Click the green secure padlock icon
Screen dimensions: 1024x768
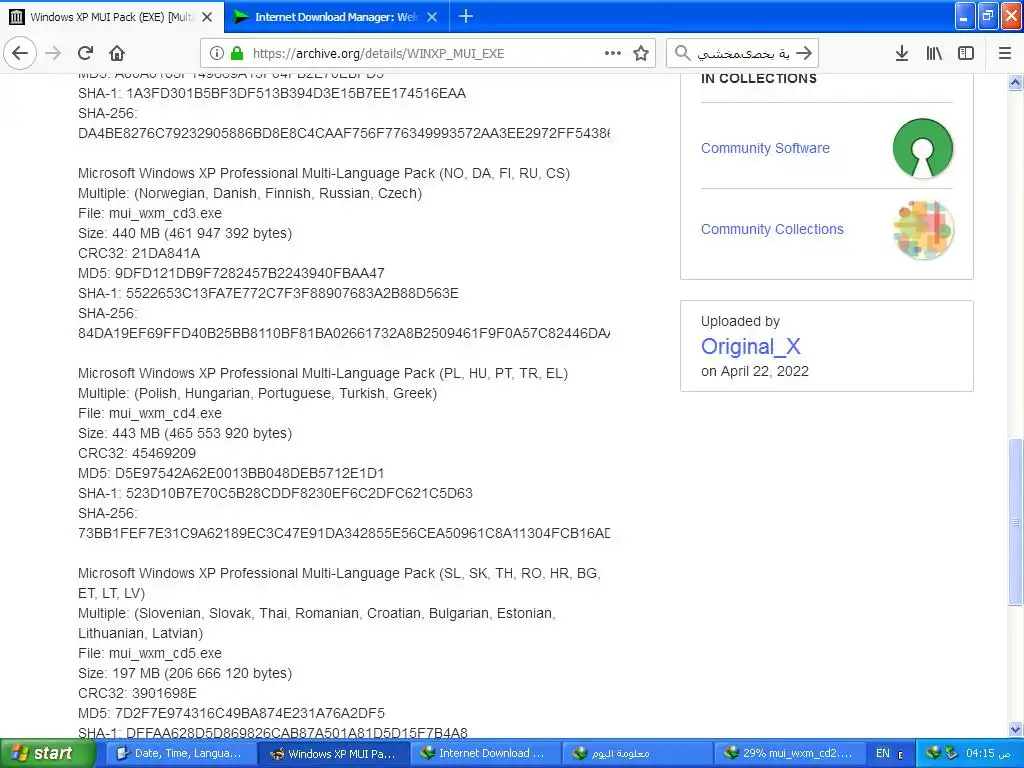[237, 54]
